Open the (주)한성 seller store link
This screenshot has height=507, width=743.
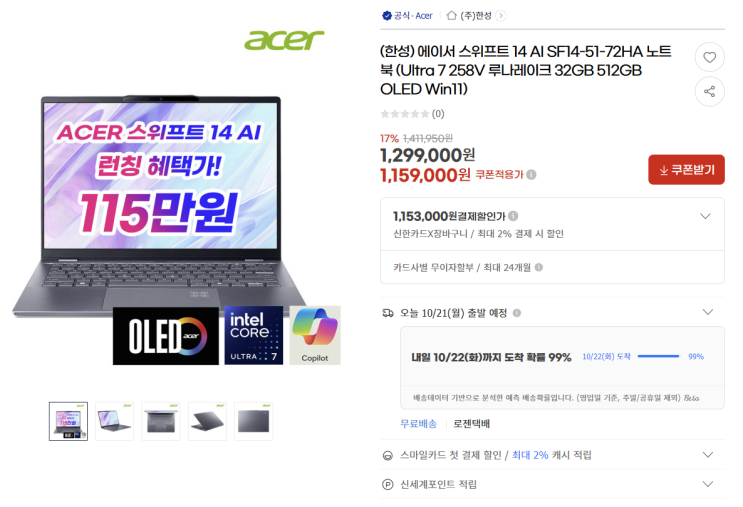[476, 16]
